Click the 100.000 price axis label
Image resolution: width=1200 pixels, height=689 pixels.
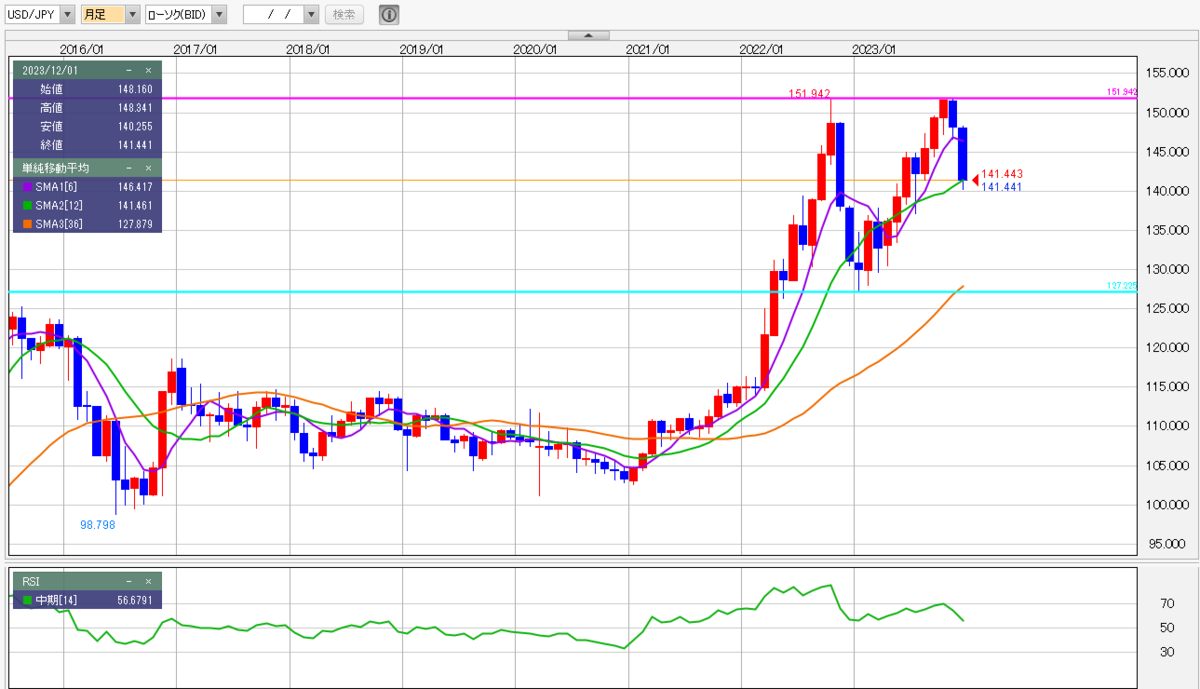point(1166,505)
